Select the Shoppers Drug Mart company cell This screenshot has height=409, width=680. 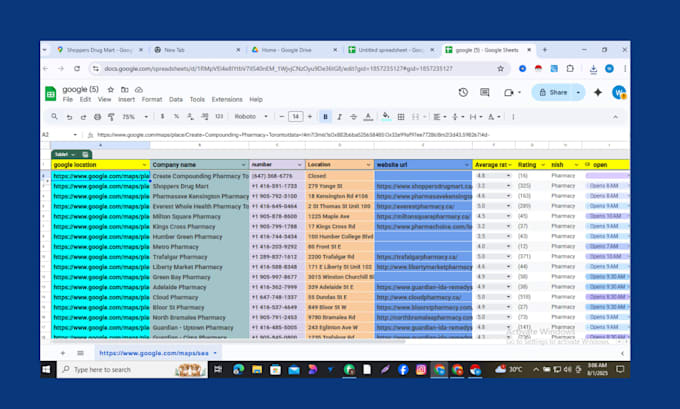[199, 186]
